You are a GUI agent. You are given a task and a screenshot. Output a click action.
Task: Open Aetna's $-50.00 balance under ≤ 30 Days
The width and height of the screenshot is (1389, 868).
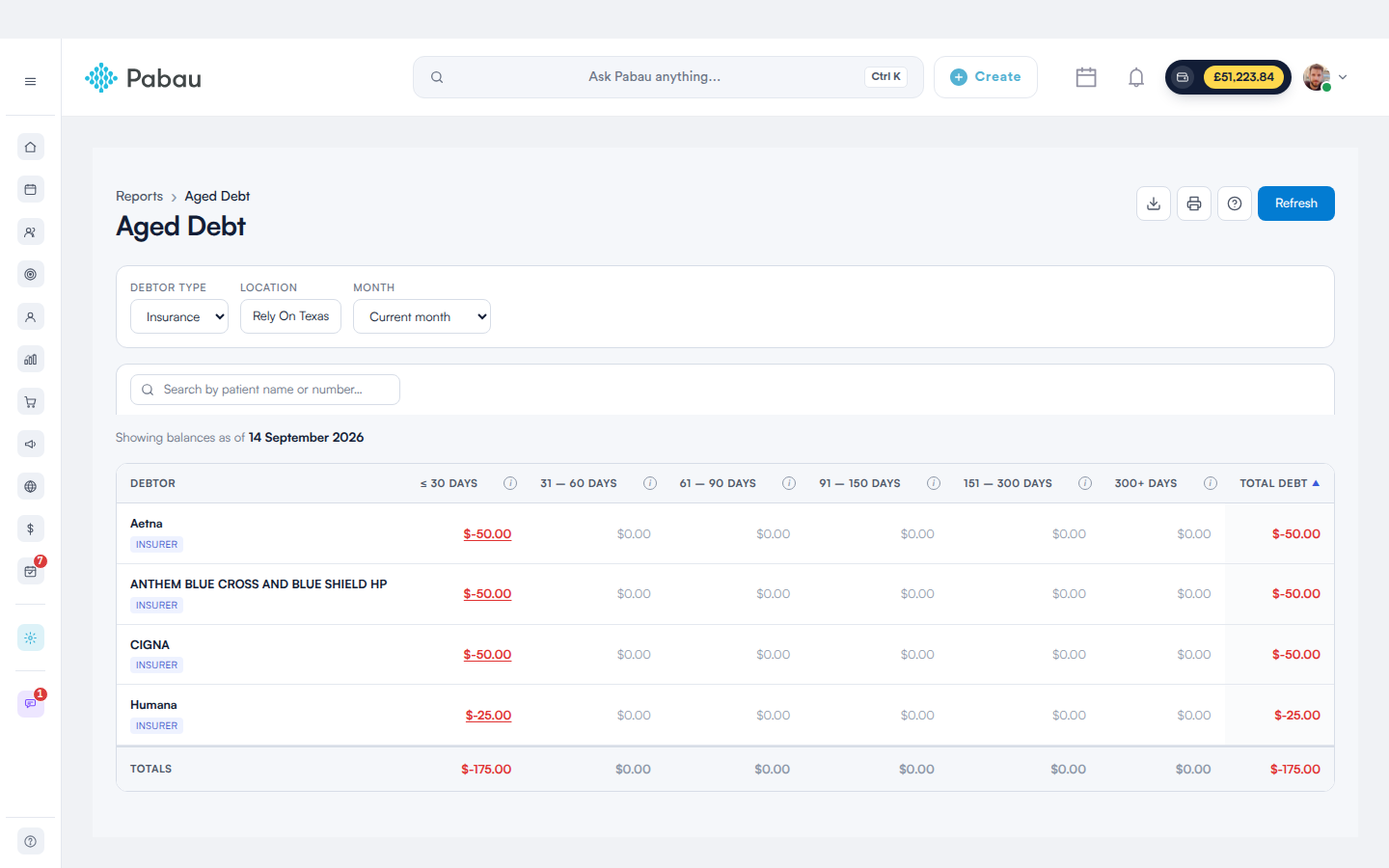click(487, 533)
